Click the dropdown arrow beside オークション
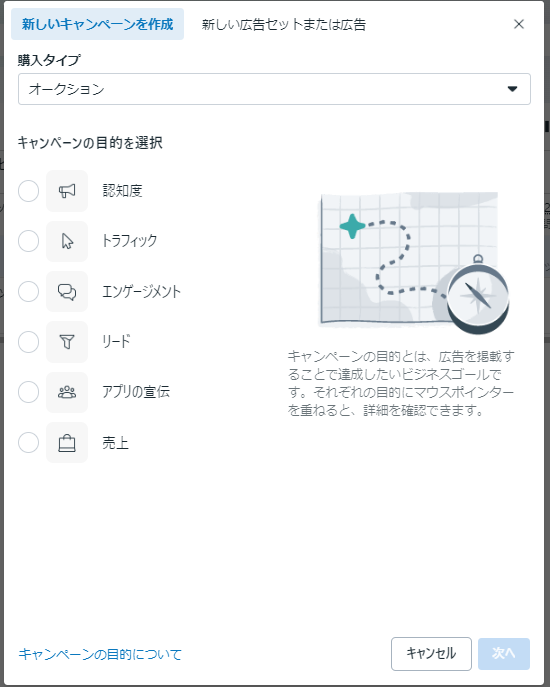Screen dimensions: 550x687 pyautogui.click(x=512, y=89)
